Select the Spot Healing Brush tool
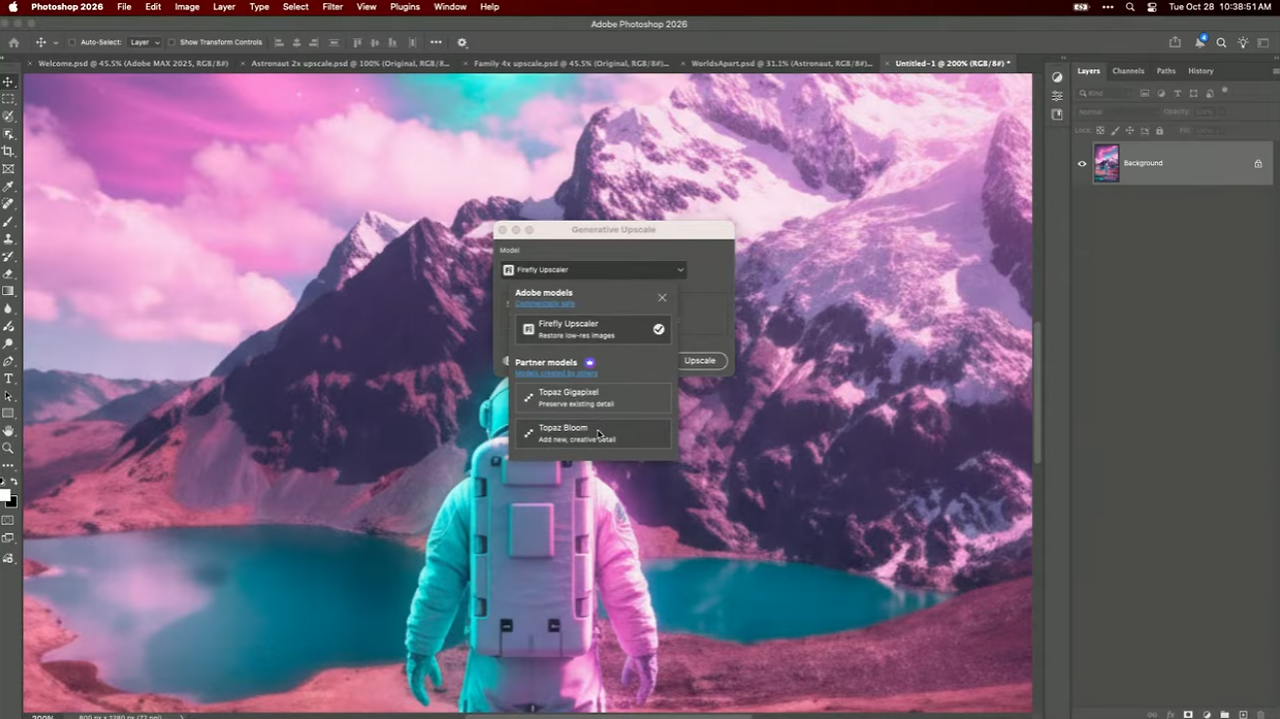This screenshot has height=719, width=1280. (x=8, y=204)
